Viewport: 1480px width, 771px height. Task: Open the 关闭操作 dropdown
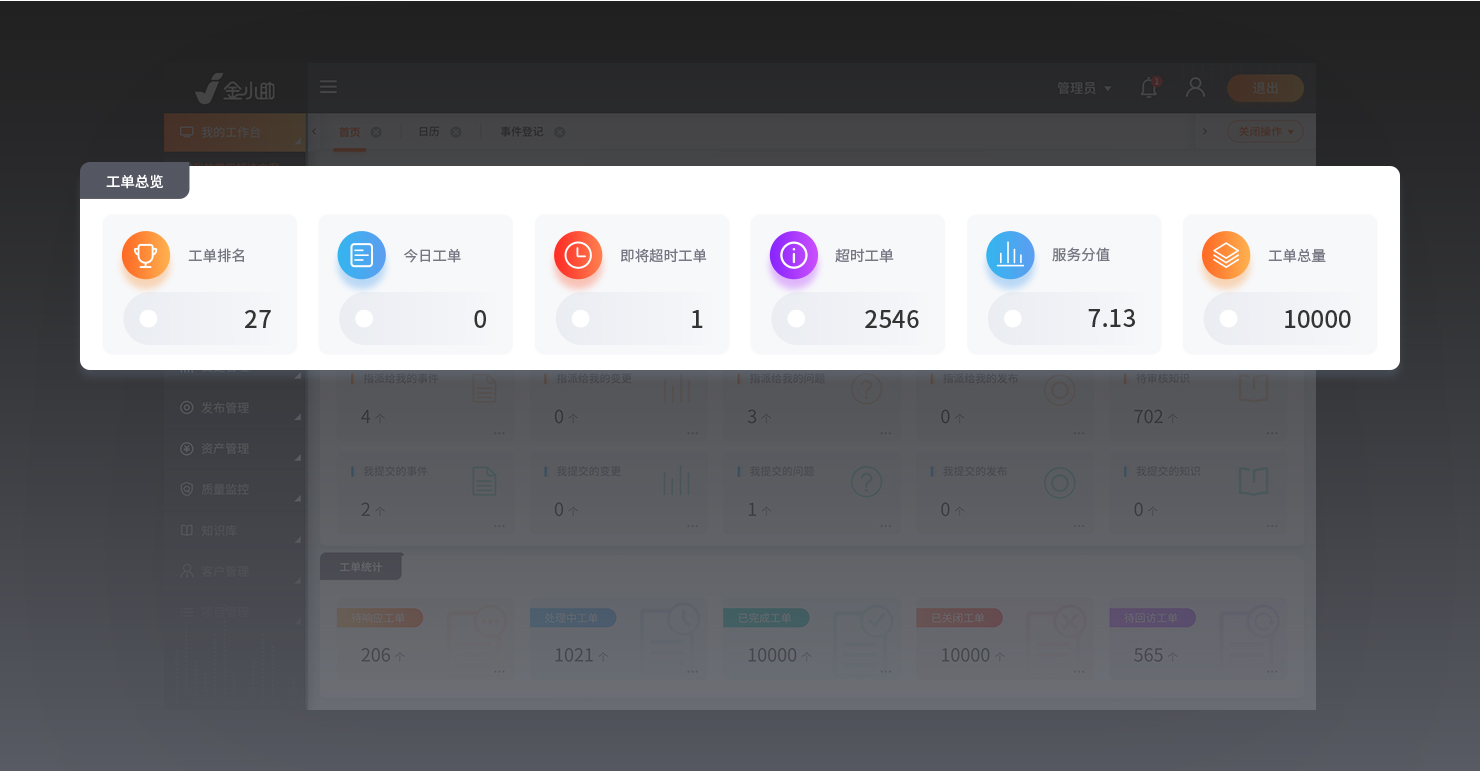1265,131
